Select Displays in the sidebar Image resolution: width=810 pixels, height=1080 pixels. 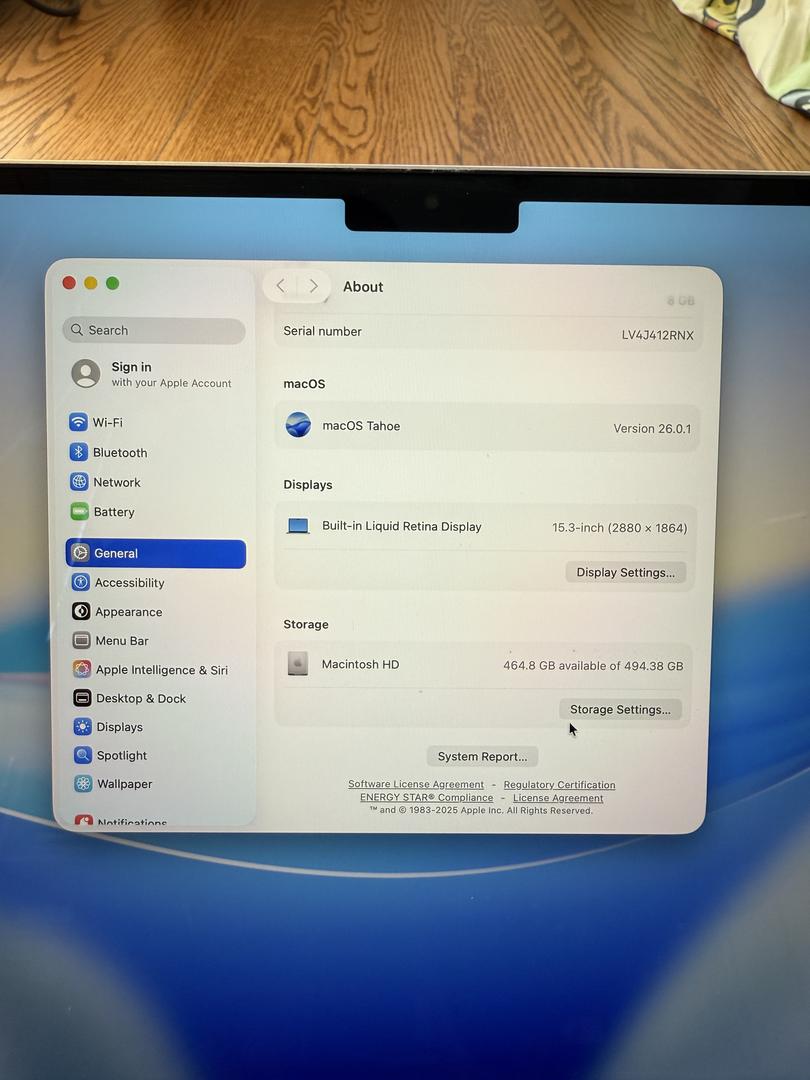[119, 727]
